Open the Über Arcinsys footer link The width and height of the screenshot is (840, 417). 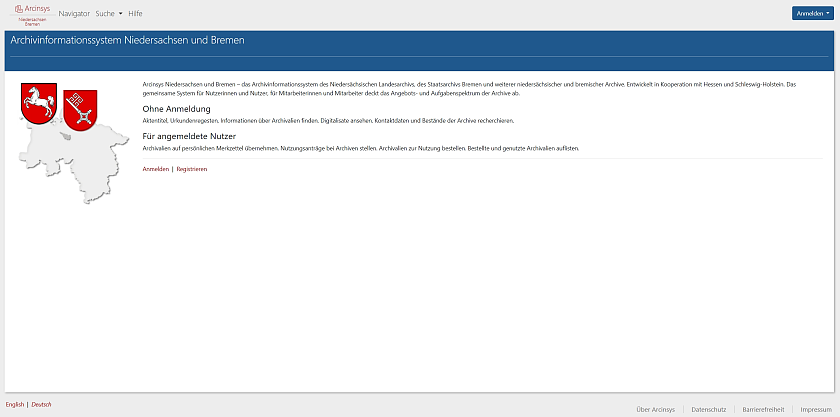656,409
